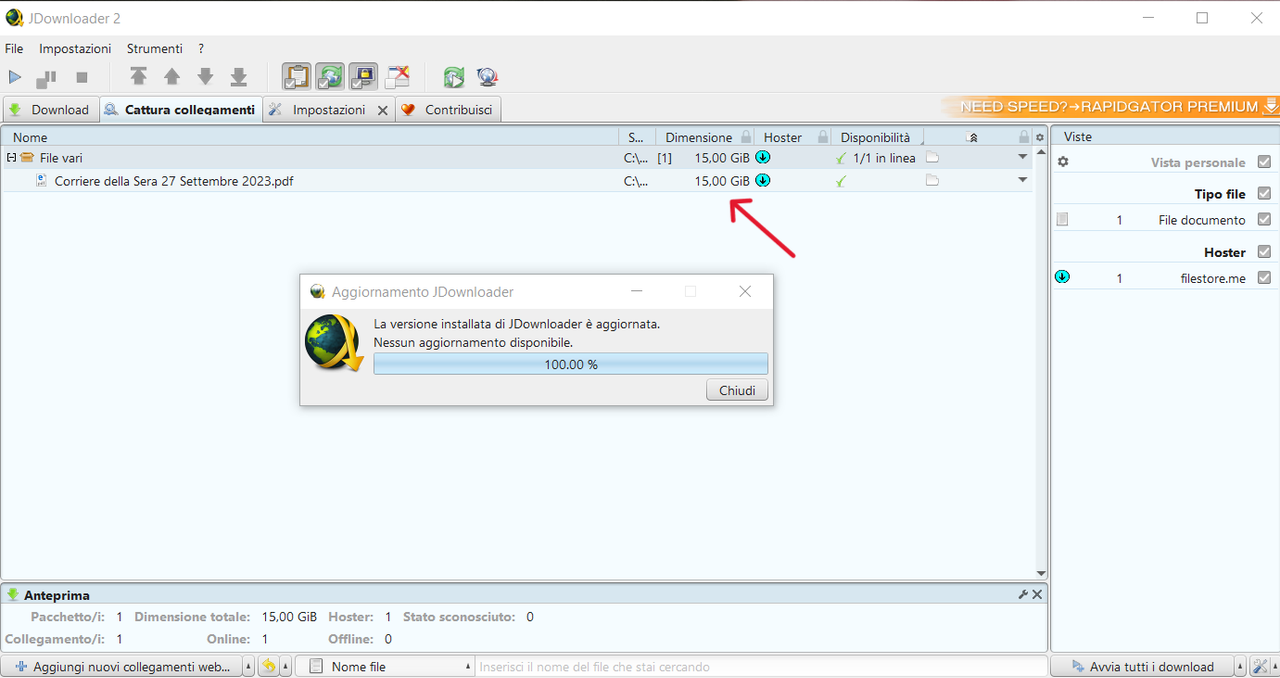The width and height of the screenshot is (1280, 678).
Task: Open the Strumenti menu
Action: click(x=155, y=48)
